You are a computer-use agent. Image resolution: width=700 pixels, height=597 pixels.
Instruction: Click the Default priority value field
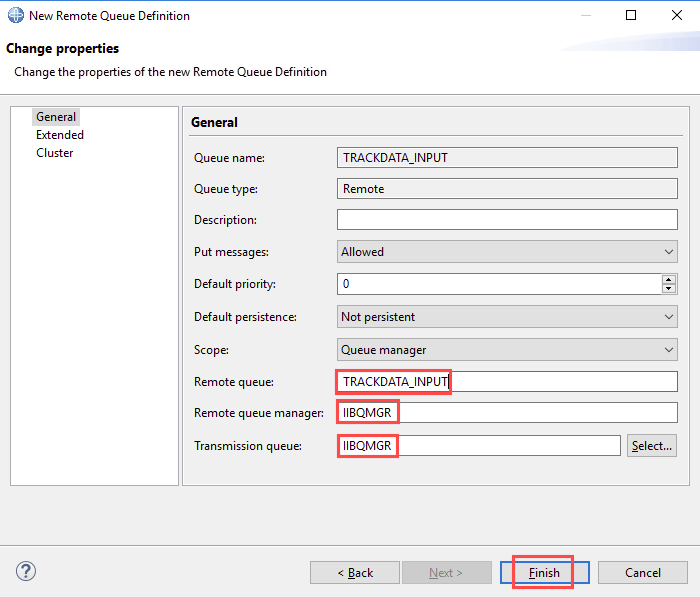click(499, 284)
